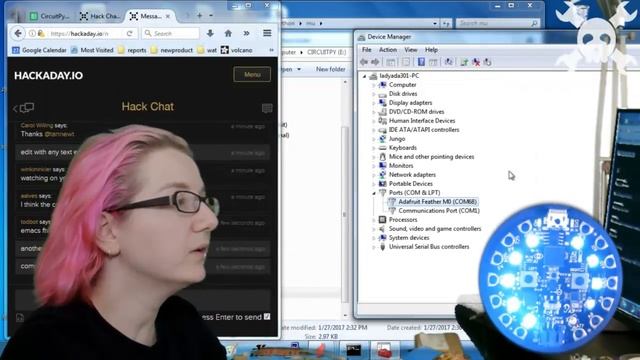The height and width of the screenshot is (360, 640).
Task: Open the Most Visited bookmark folder
Action: click(92, 50)
